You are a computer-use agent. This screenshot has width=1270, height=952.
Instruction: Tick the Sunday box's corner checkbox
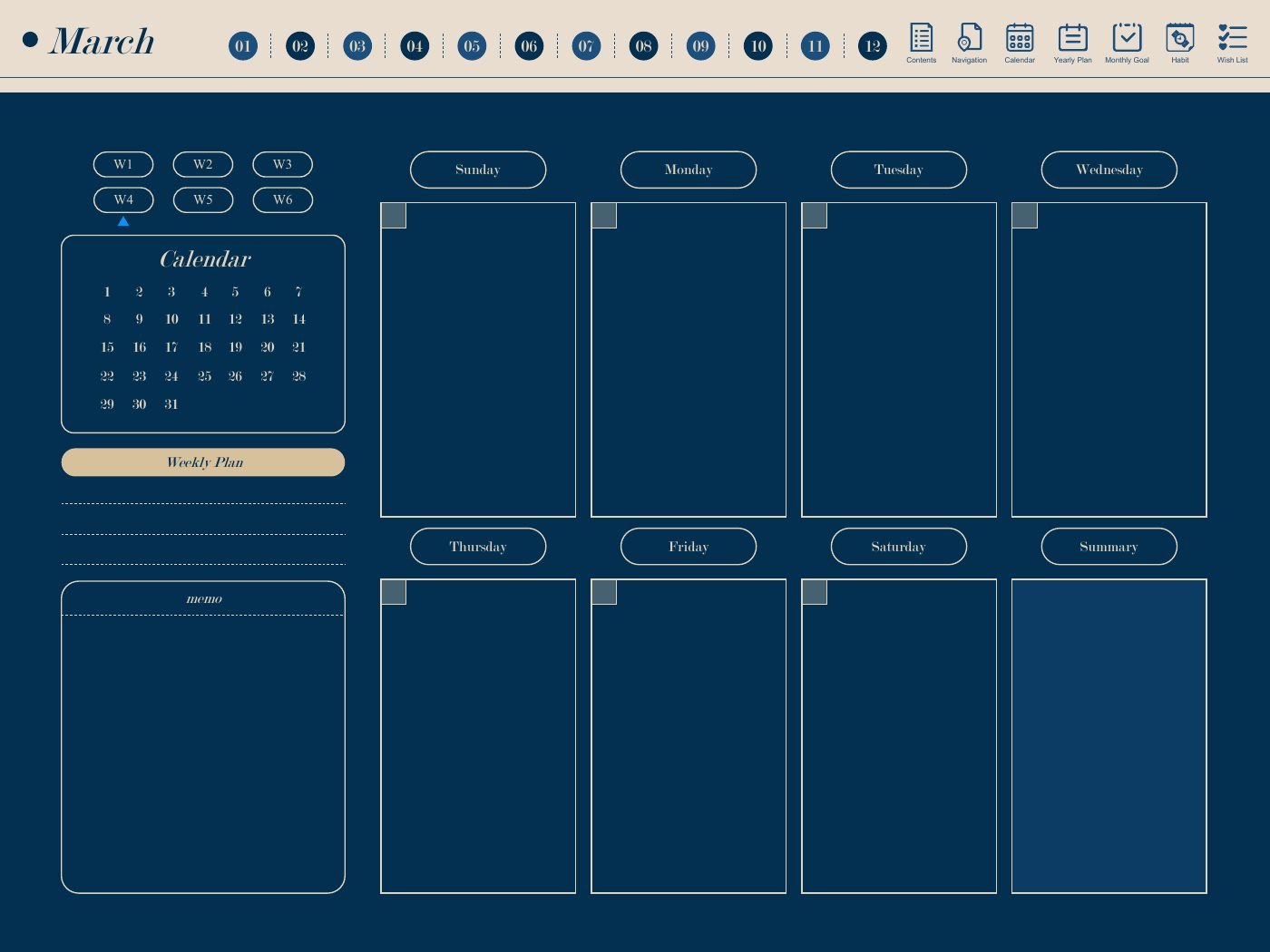[x=394, y=216]
